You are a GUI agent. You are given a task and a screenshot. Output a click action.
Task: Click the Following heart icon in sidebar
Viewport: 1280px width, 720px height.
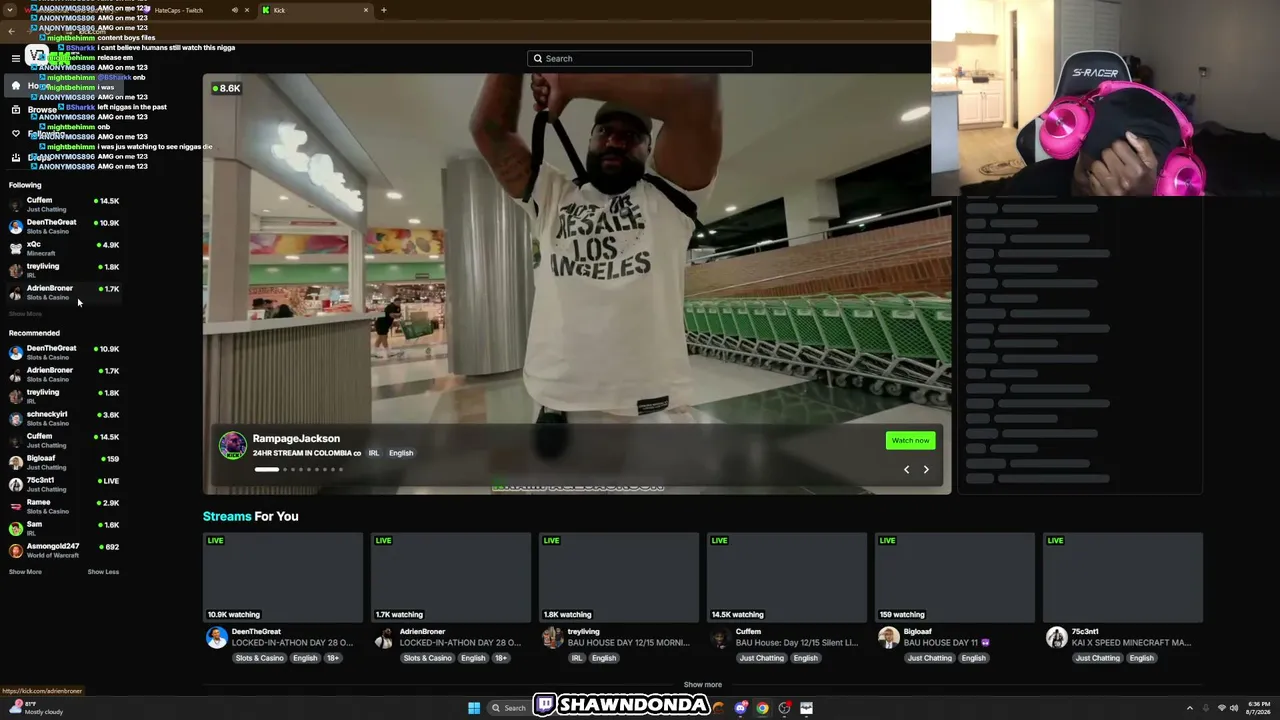pos(15,134)
